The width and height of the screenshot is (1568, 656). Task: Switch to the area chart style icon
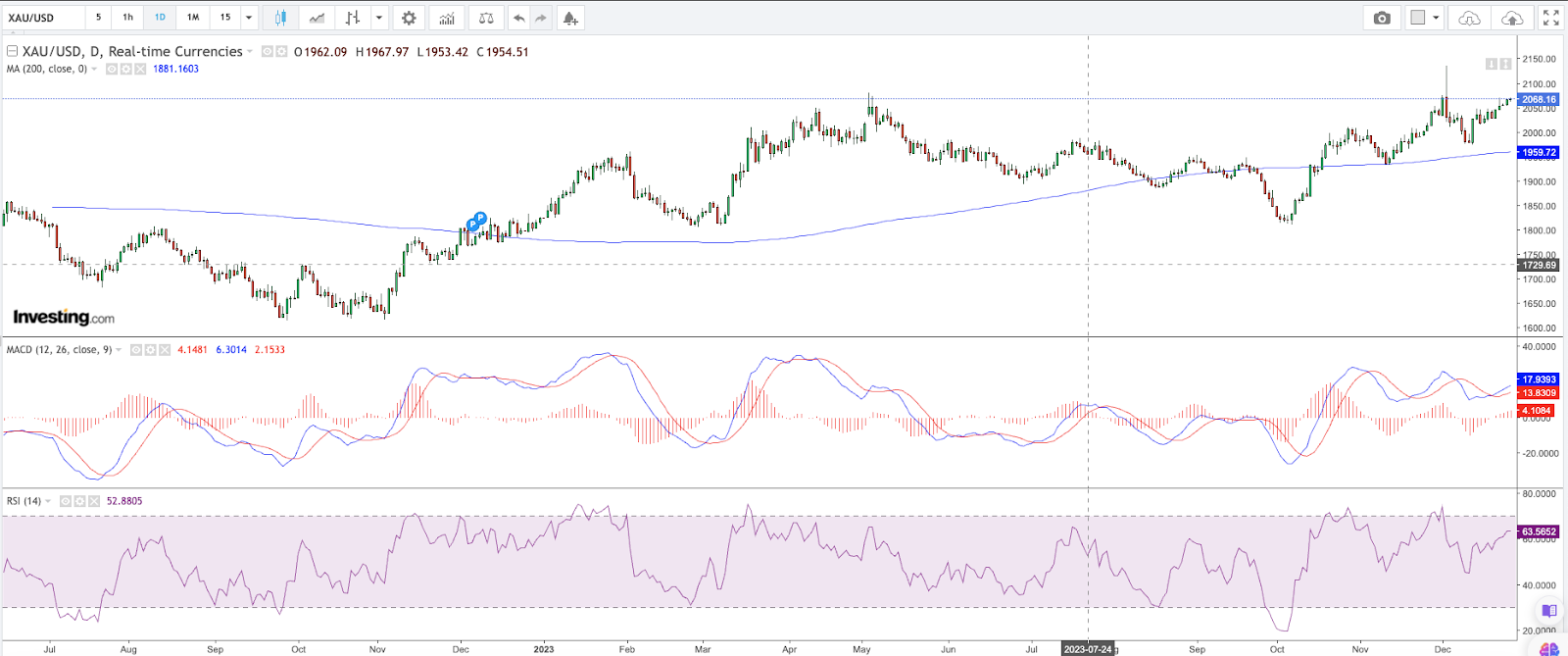click(x=317, y=18)
